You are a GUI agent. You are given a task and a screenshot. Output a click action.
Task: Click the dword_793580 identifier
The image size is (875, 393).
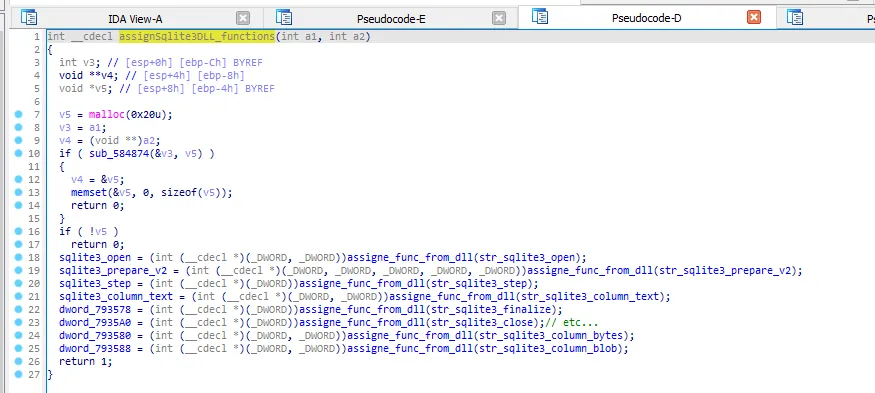point(95,335)
